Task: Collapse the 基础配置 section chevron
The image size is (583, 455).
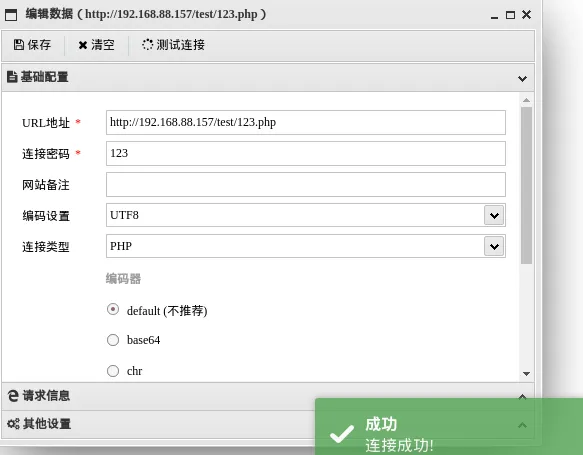Action: pyautogui.click(x=522, y=78)
